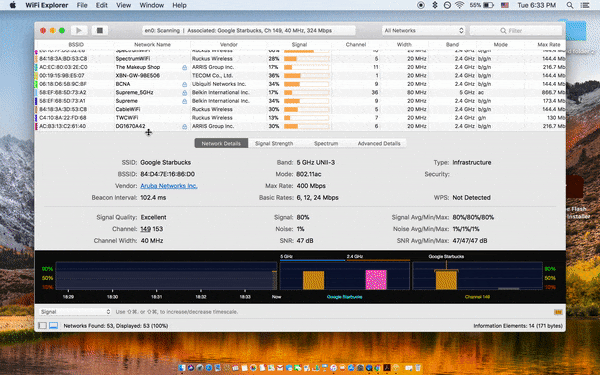Sort by the Network Name column header
Screen dimensions: 600x375
coord(152,45)
